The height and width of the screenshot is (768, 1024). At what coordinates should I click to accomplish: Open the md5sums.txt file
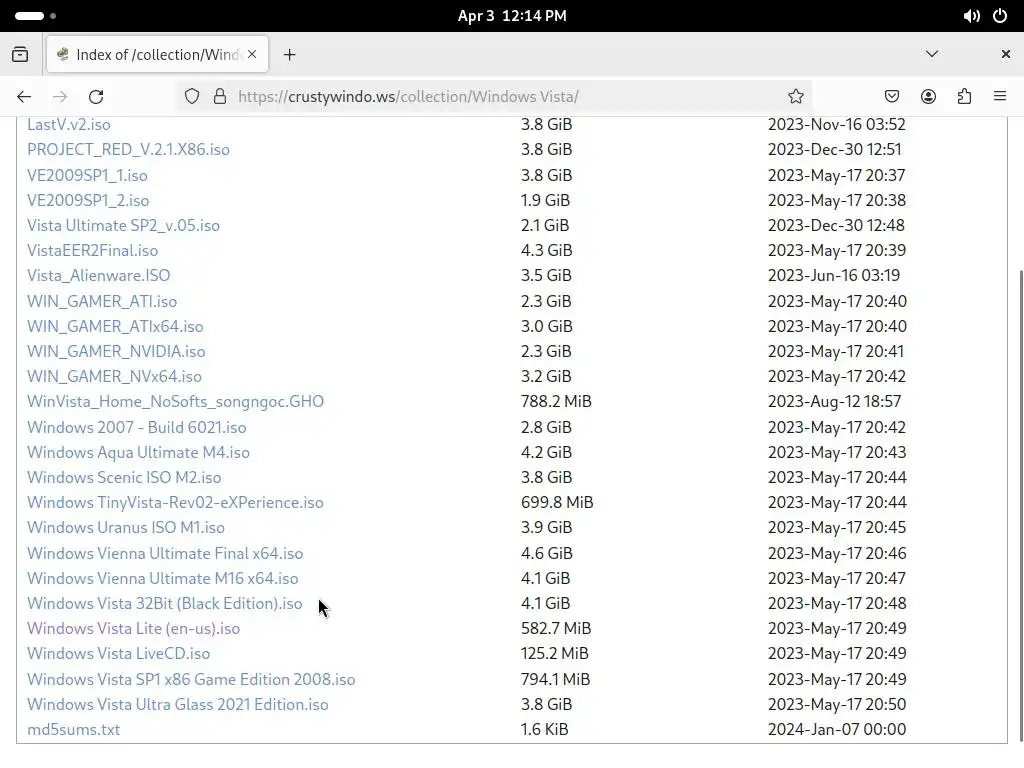(73, 729)
